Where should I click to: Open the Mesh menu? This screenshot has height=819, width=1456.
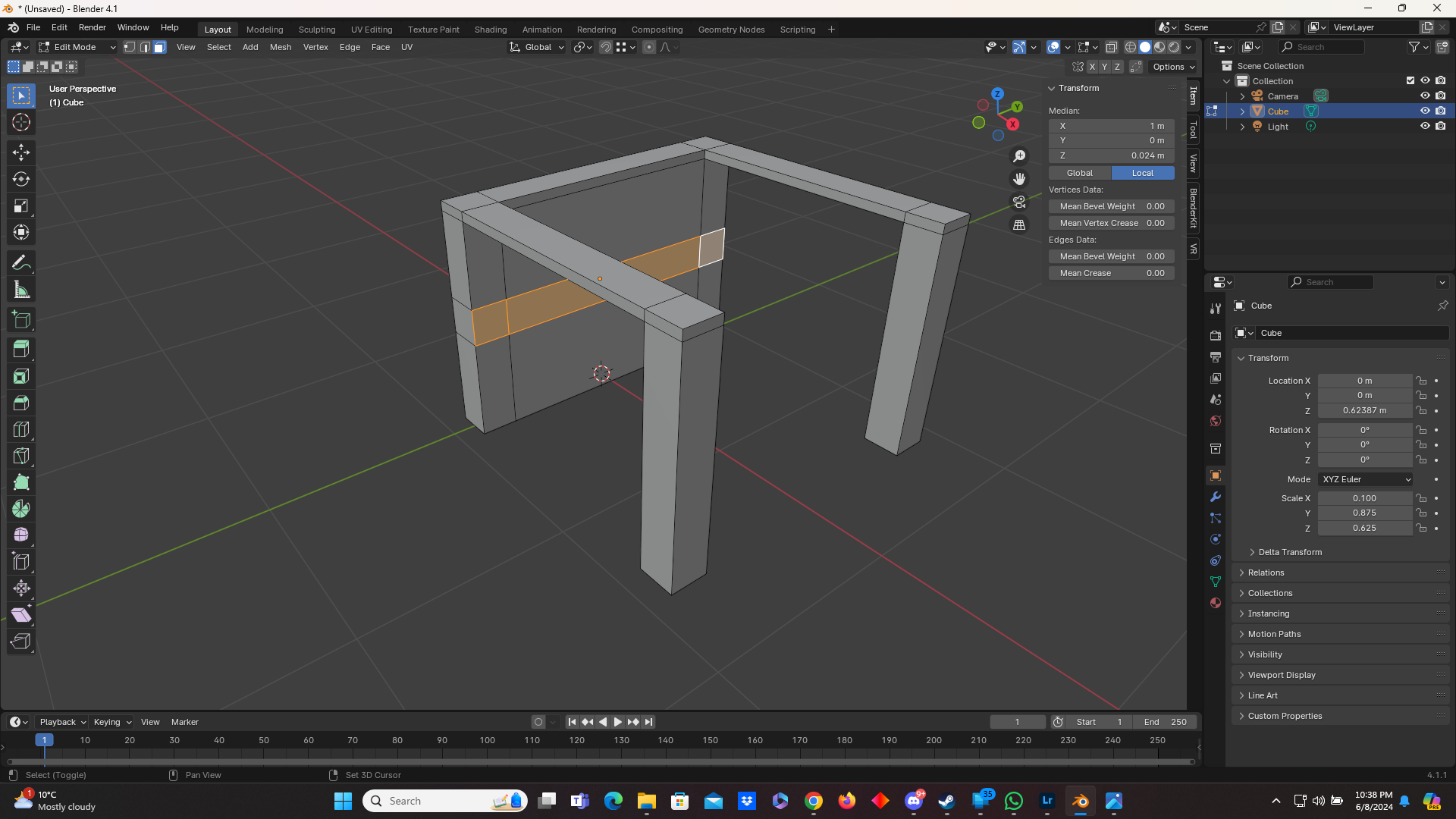click(x=280, y=47)
